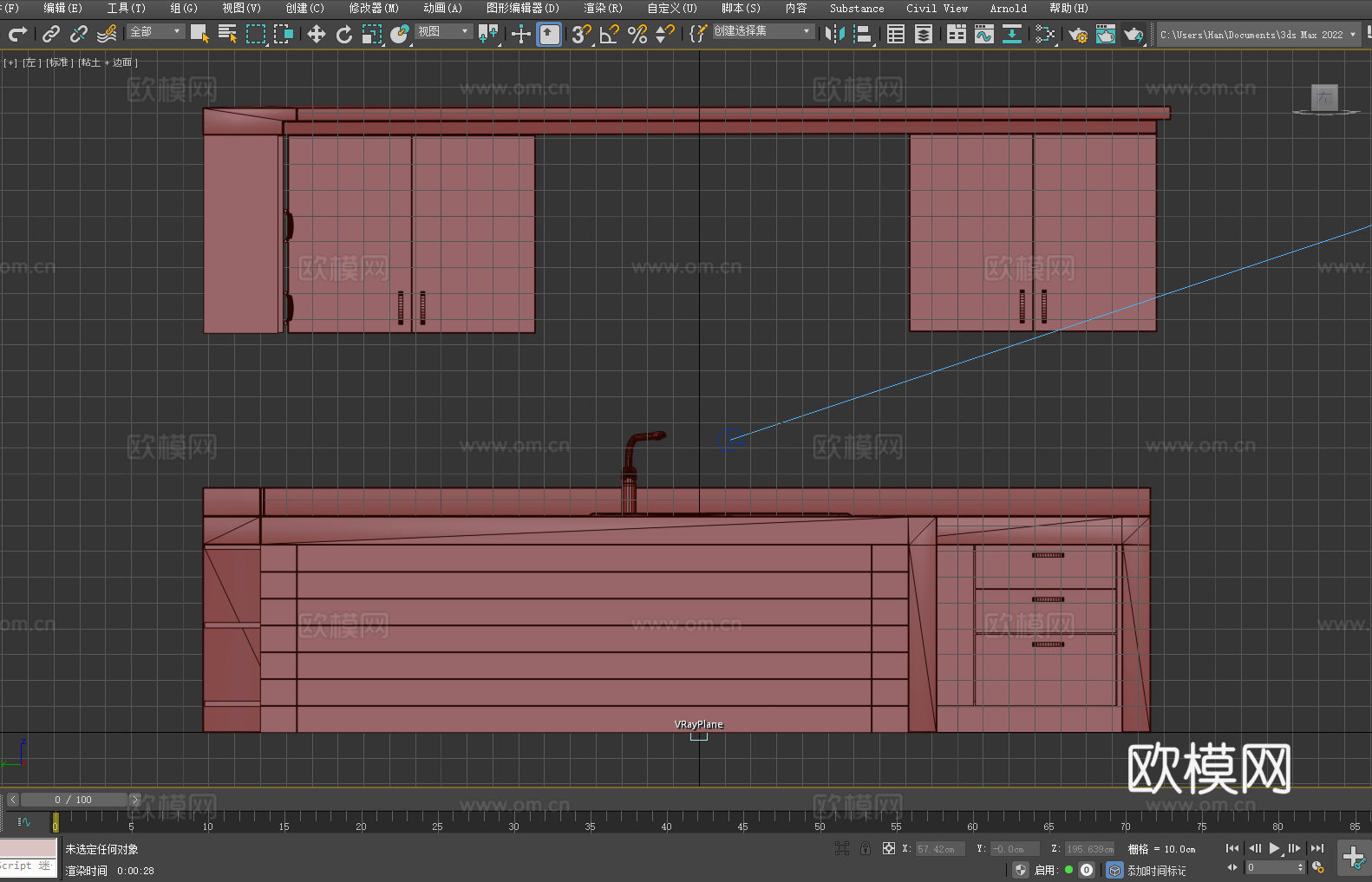Toggle Window/Crossing selection mode
The width and height of the screenshot is (1372, 882).
click(x=284, y=34)
